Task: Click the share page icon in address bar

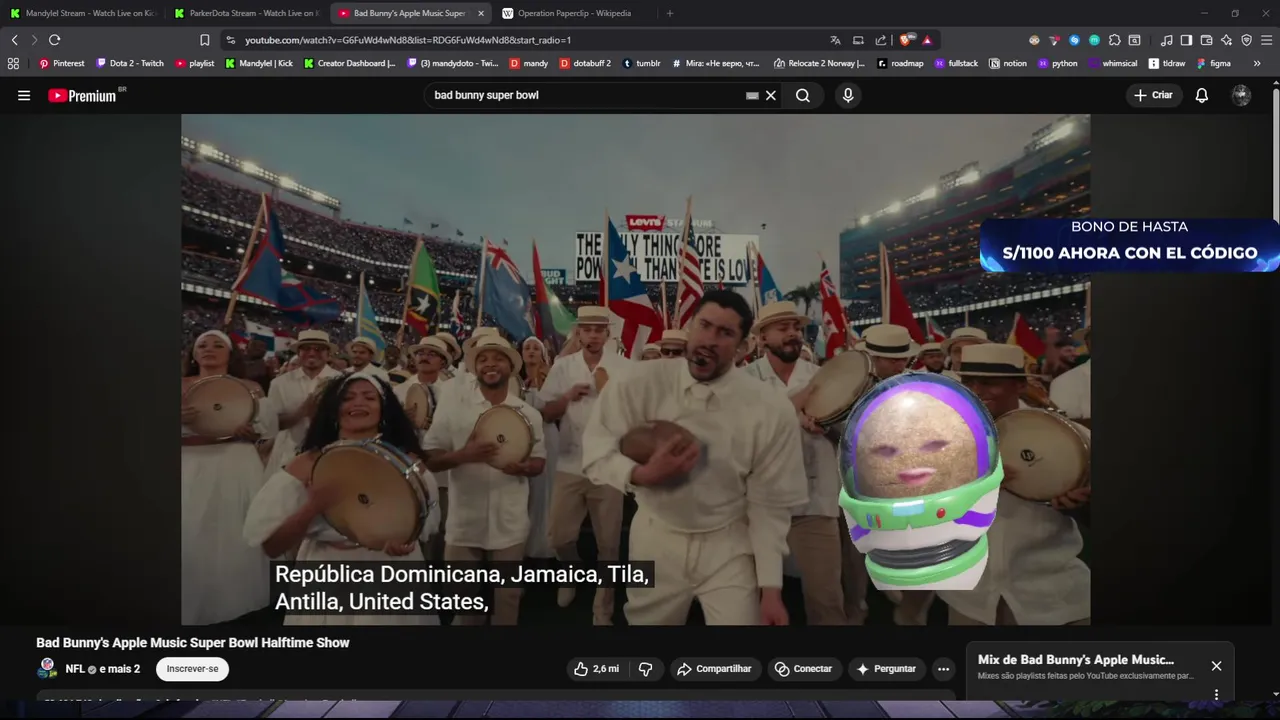Action: 881,40
